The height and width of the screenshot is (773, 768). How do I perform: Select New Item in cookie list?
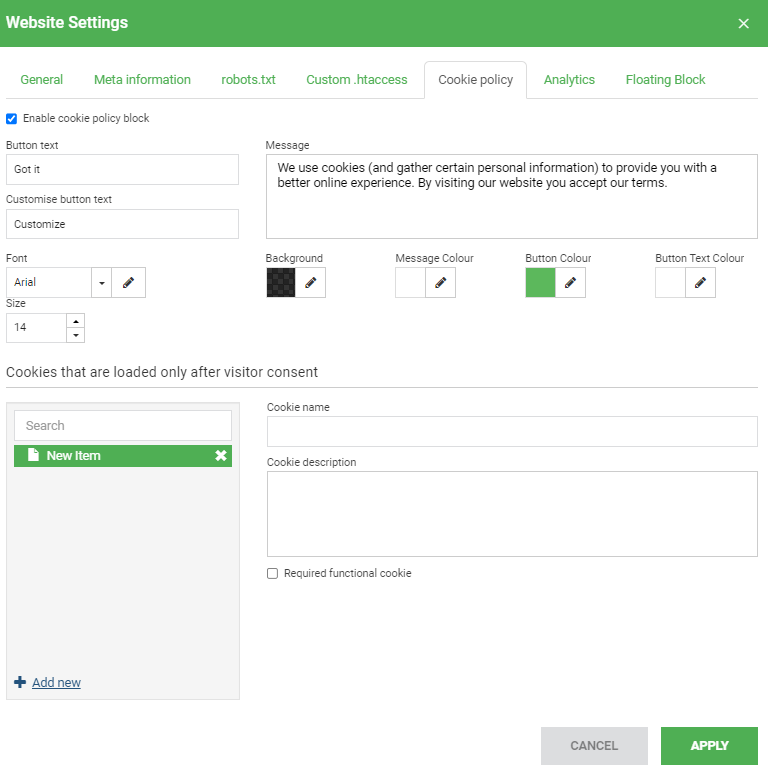coord(110,456)
